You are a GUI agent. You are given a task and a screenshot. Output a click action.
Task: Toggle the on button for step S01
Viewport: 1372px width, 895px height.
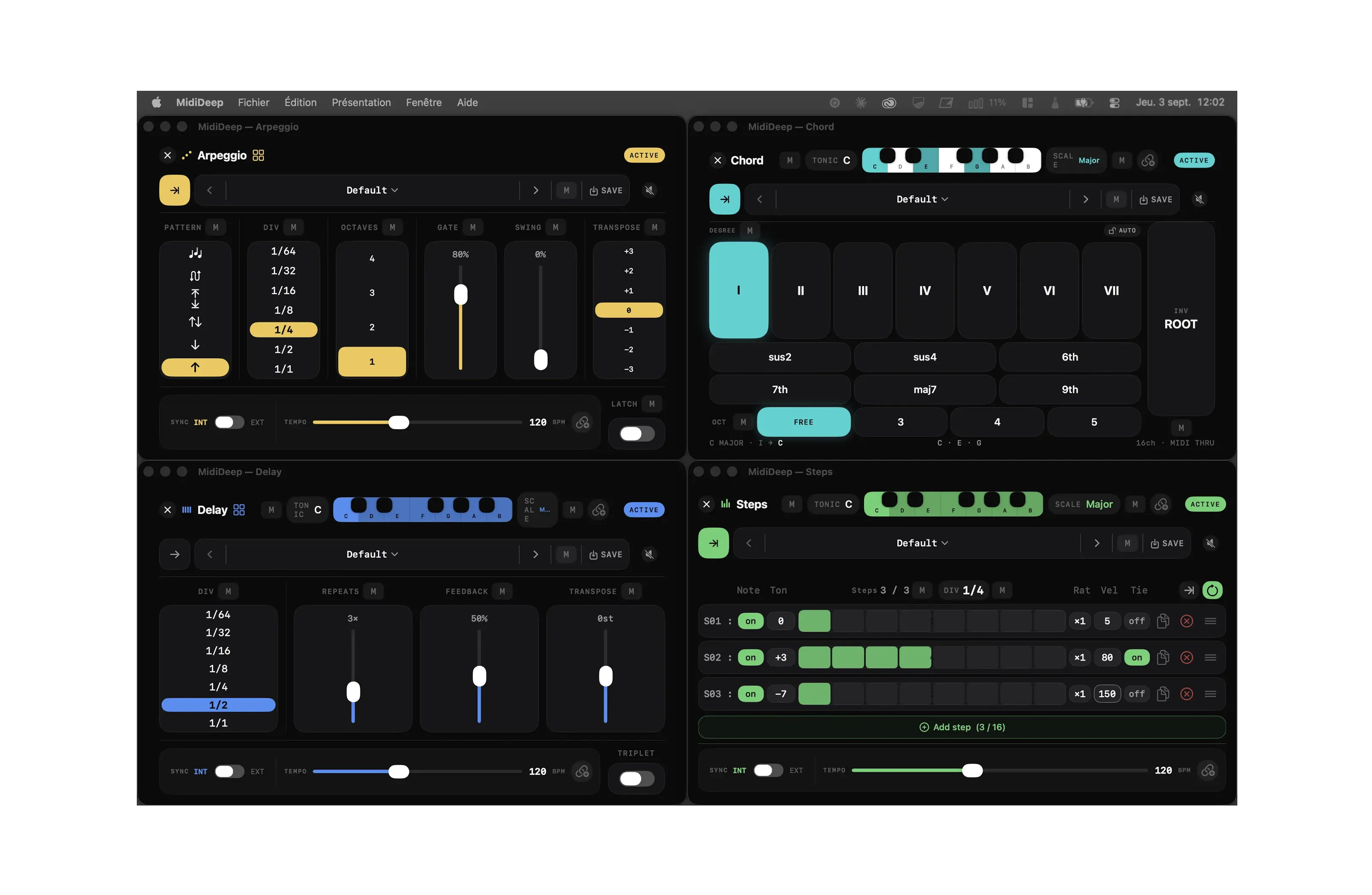751,622
